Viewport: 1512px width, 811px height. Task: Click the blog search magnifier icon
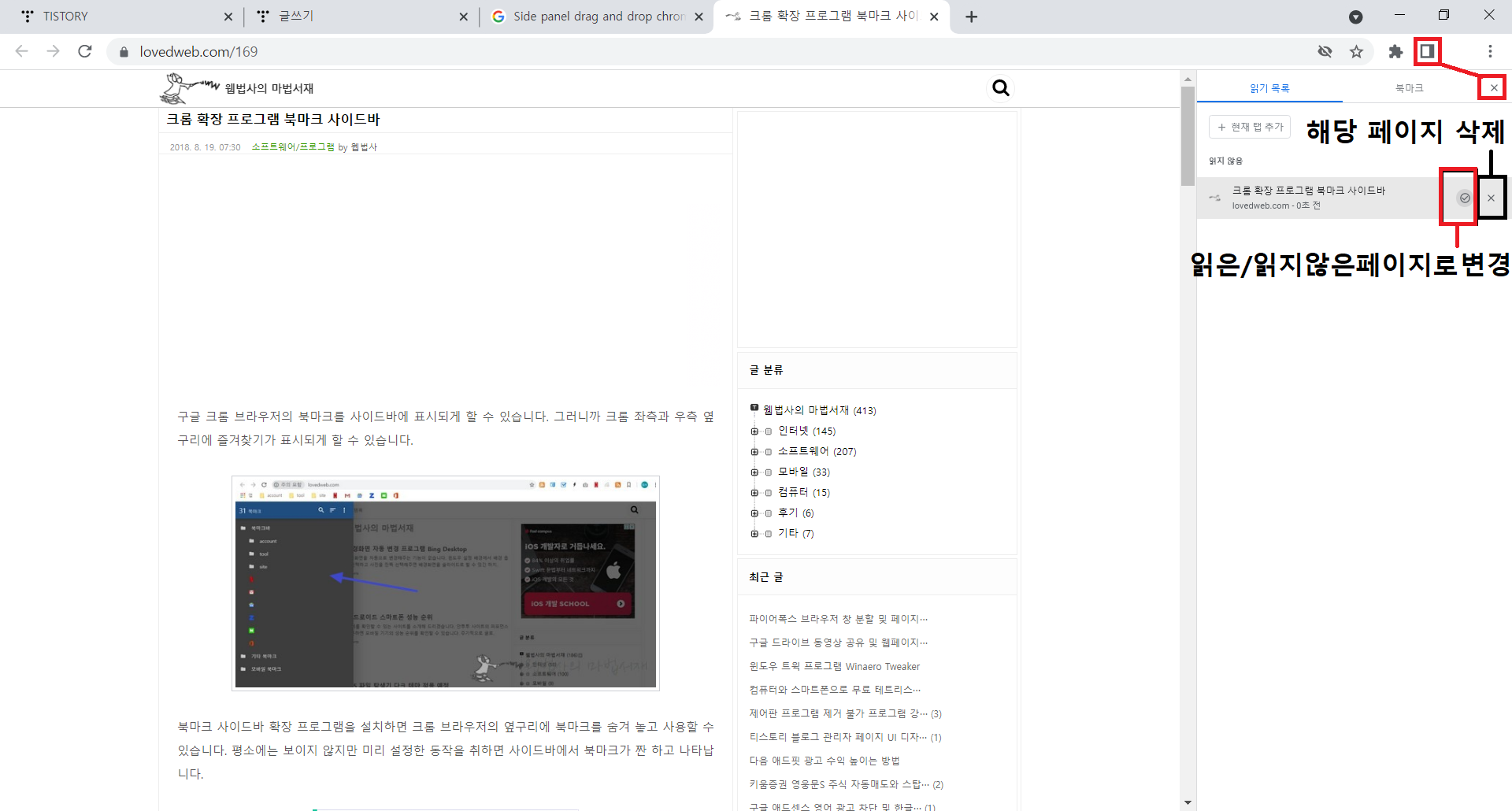(1000, 87)
